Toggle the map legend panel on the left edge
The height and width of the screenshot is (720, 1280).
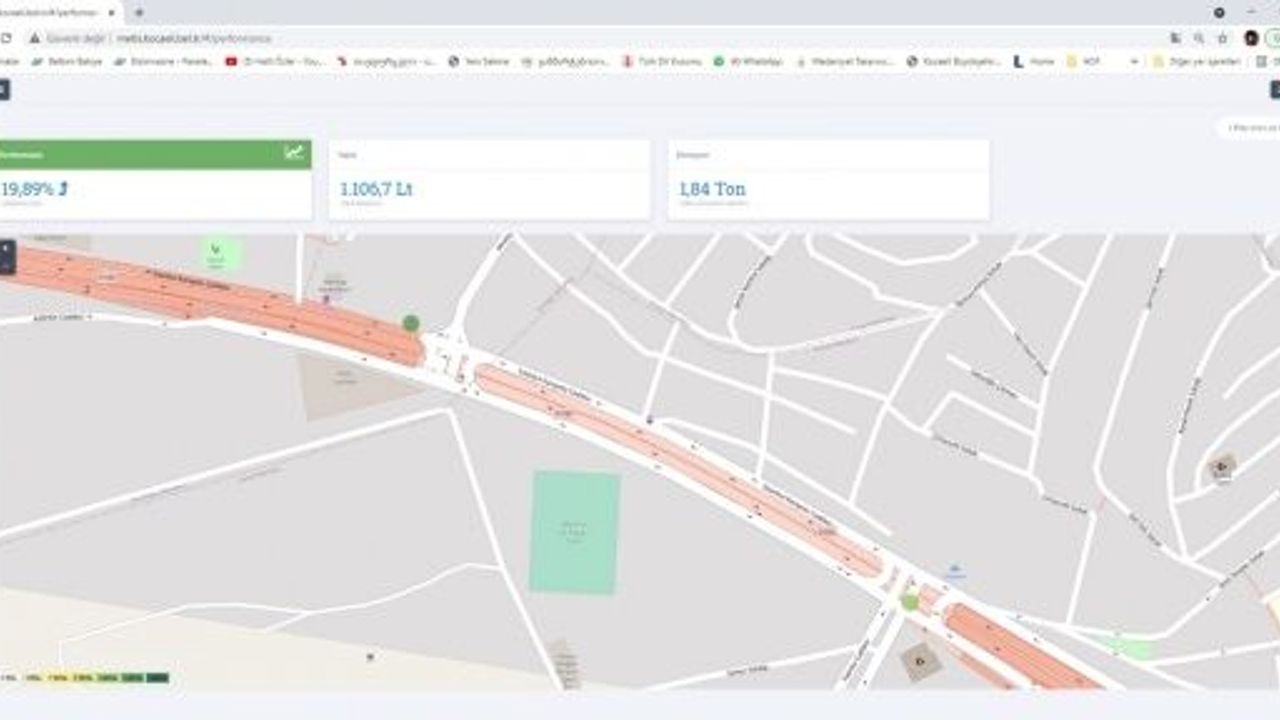tap(5, 252)
